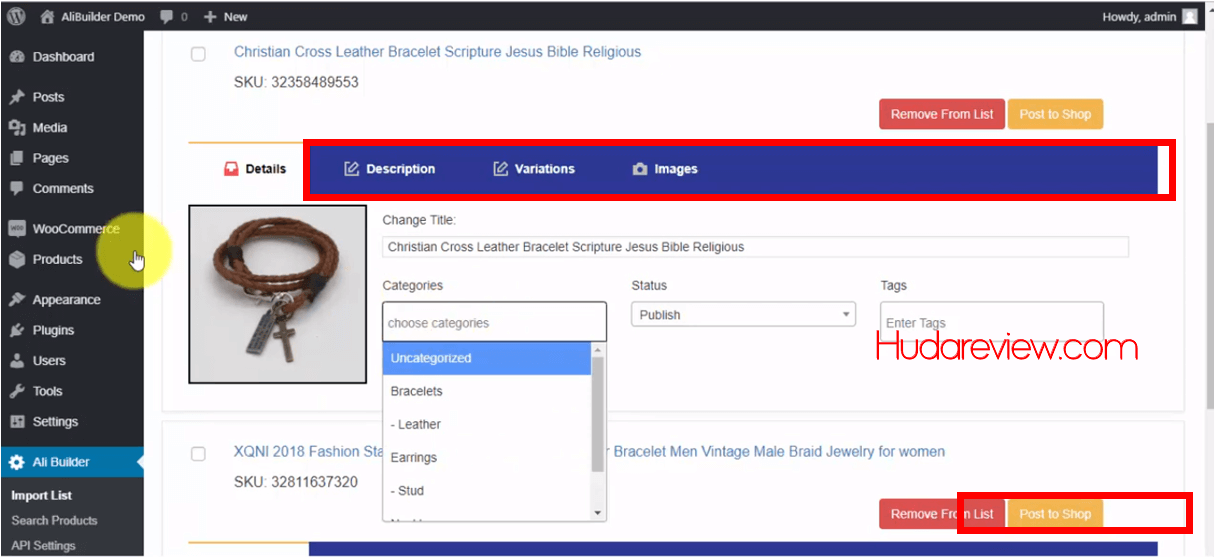Click the SKU: 32358489553 text

296,82
